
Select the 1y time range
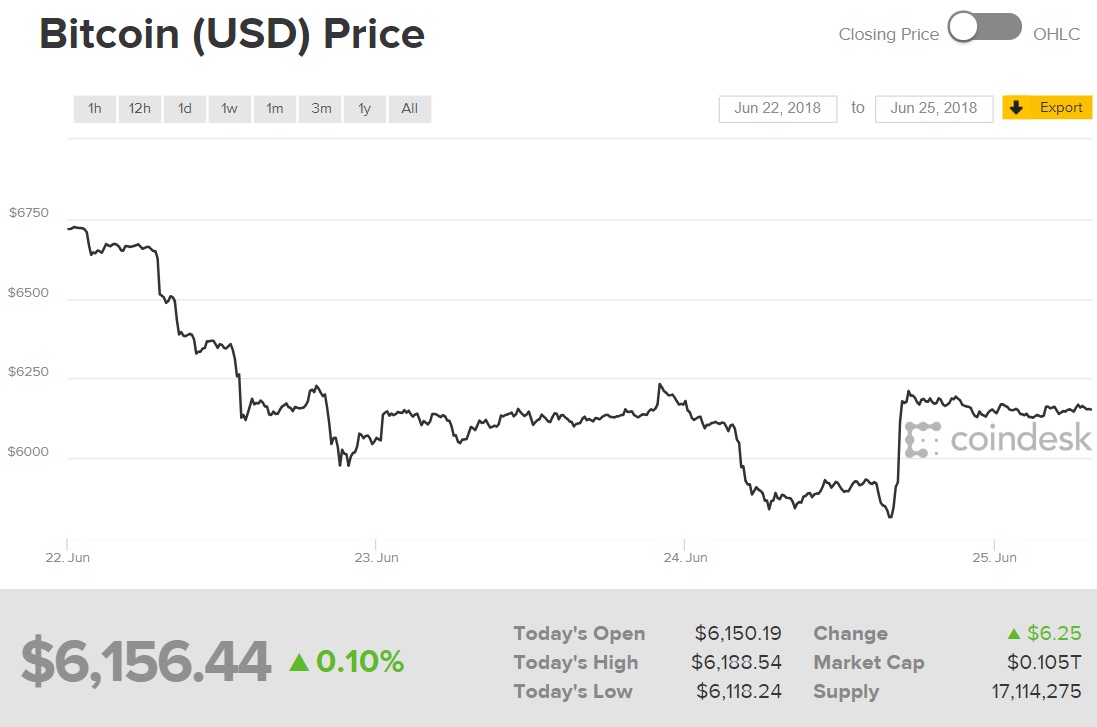pyautogui.click(x=364, y=108)
